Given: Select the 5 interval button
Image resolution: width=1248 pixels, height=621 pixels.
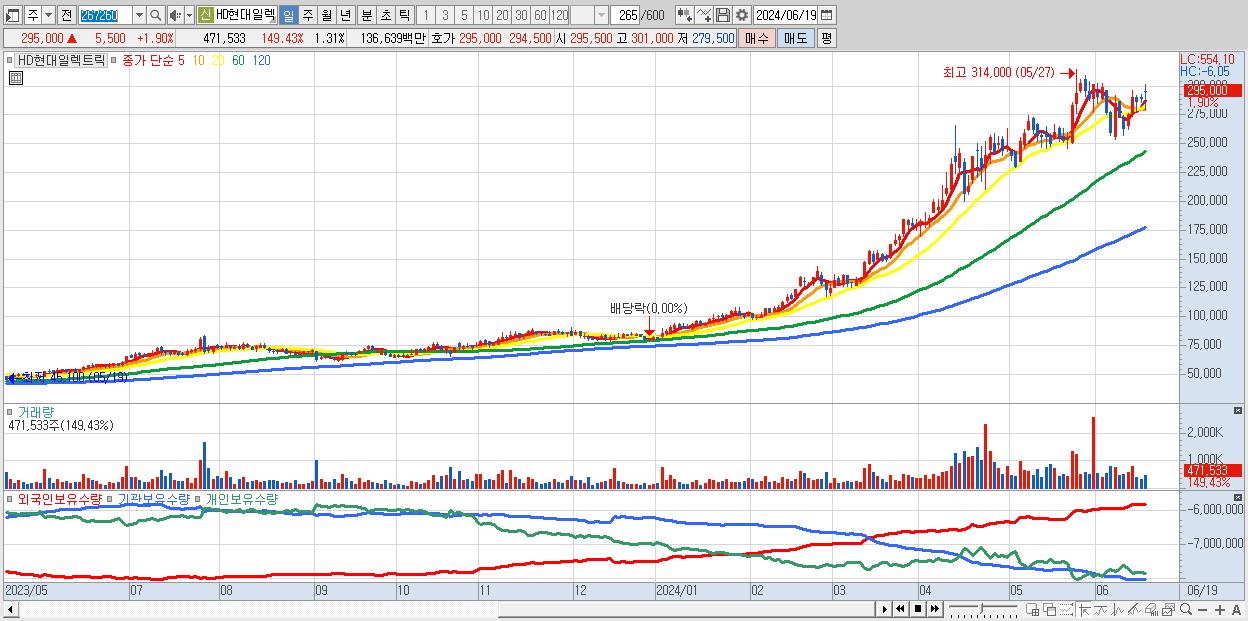Looking at the screenshot, I should (x=463, y=15).
